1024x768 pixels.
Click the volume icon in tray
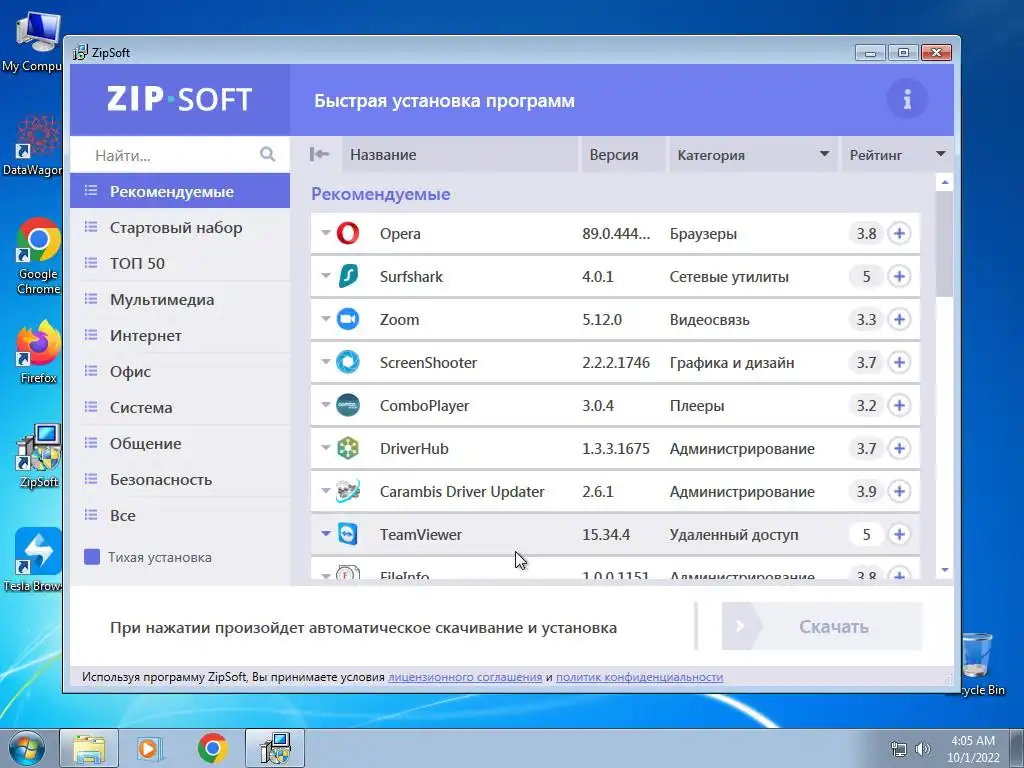(x=923, y=749)
